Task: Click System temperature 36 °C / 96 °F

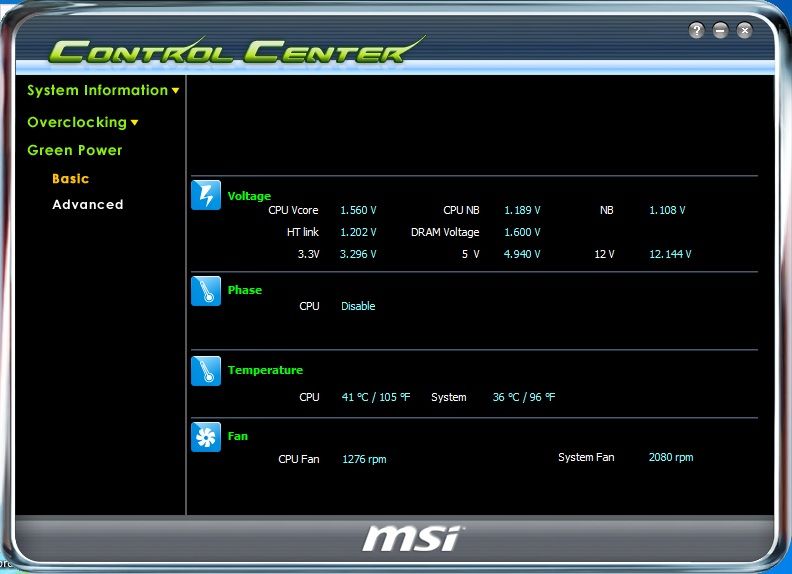Action: coord(524,397)
